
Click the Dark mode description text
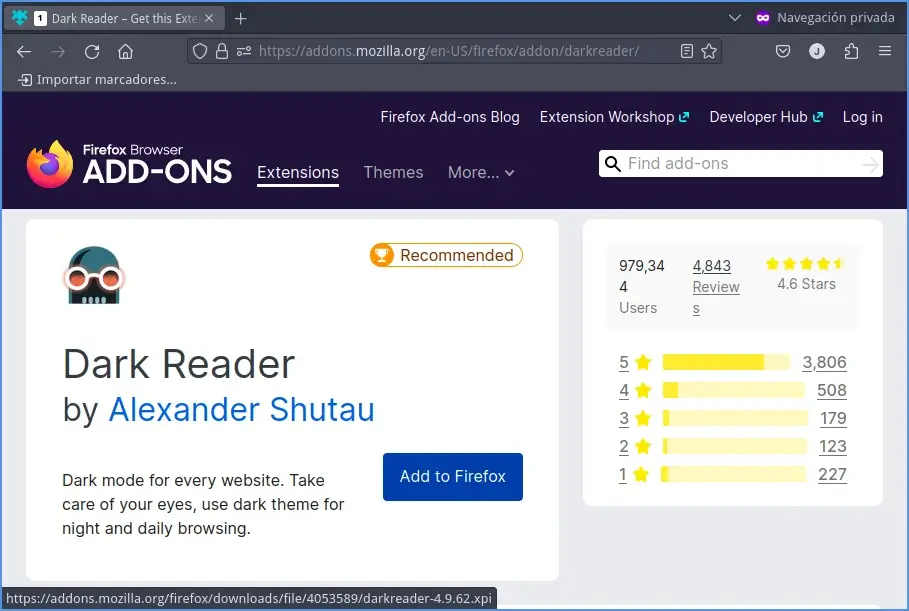click(203, 504)
